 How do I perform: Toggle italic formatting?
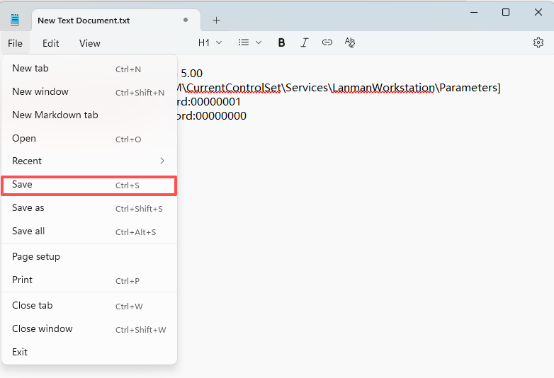[x=304, y=43]
